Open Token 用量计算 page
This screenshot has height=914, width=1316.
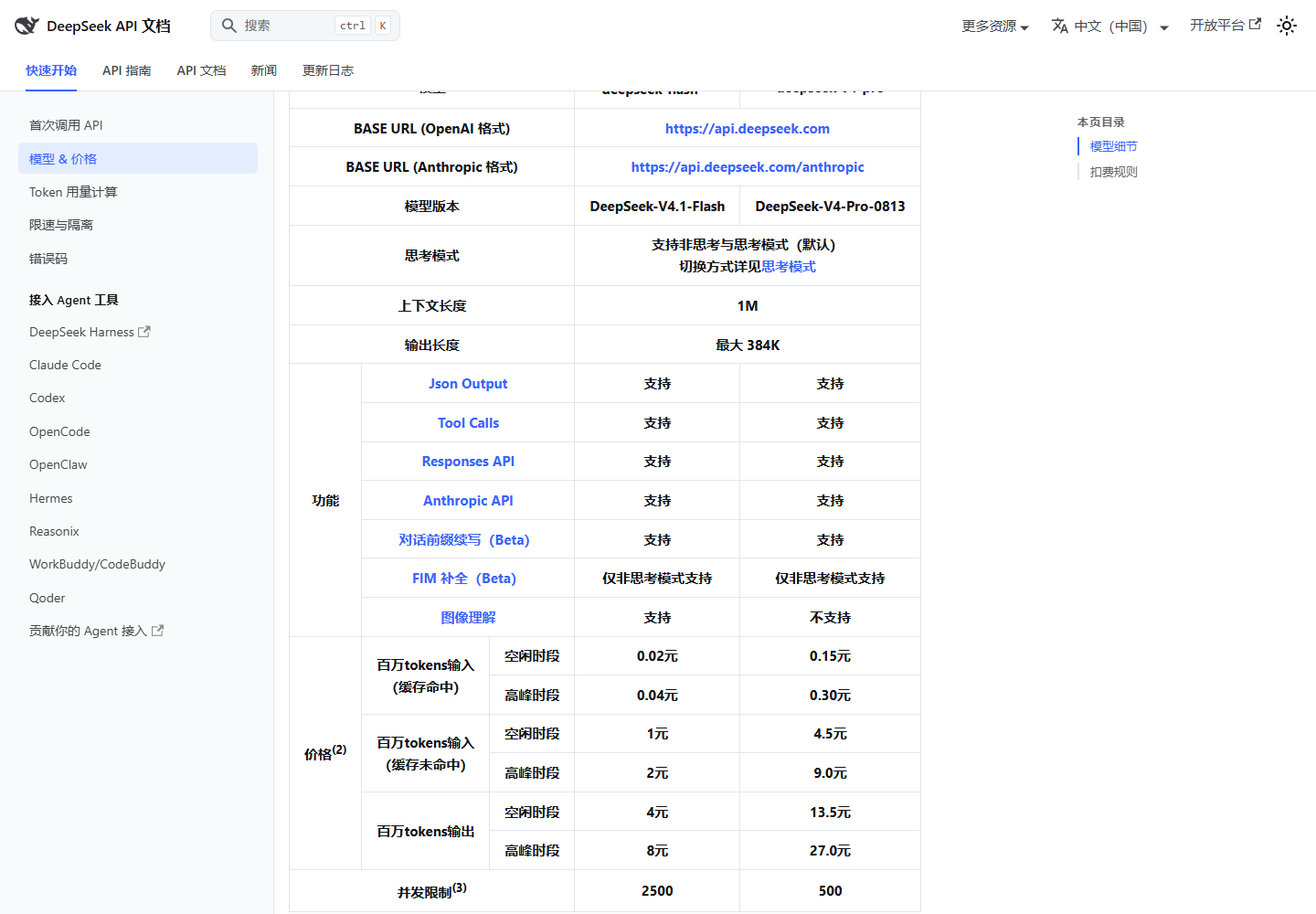click(x=138, y=192)
